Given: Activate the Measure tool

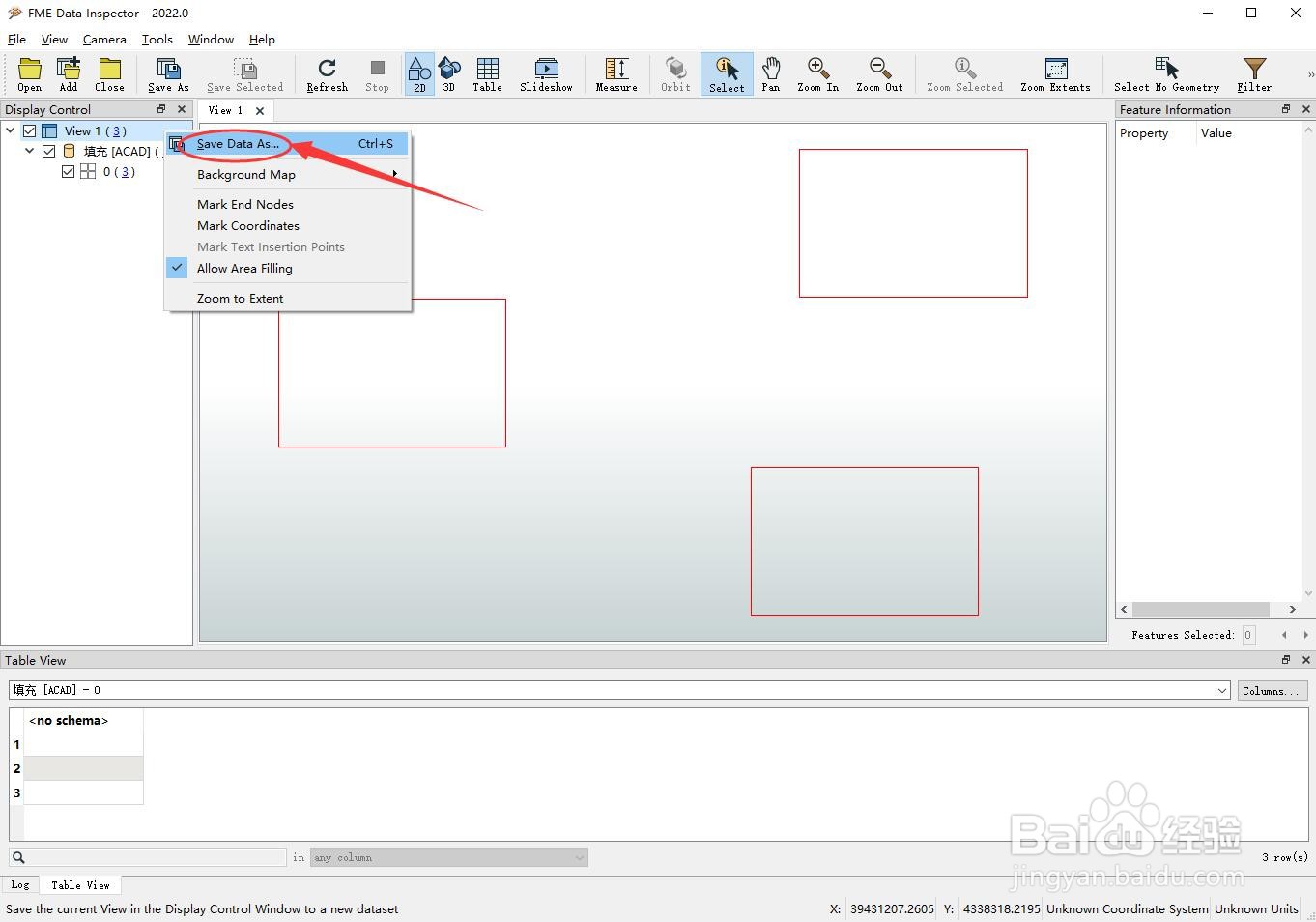Looking at the screenshot, I should (x=616, y=74).
